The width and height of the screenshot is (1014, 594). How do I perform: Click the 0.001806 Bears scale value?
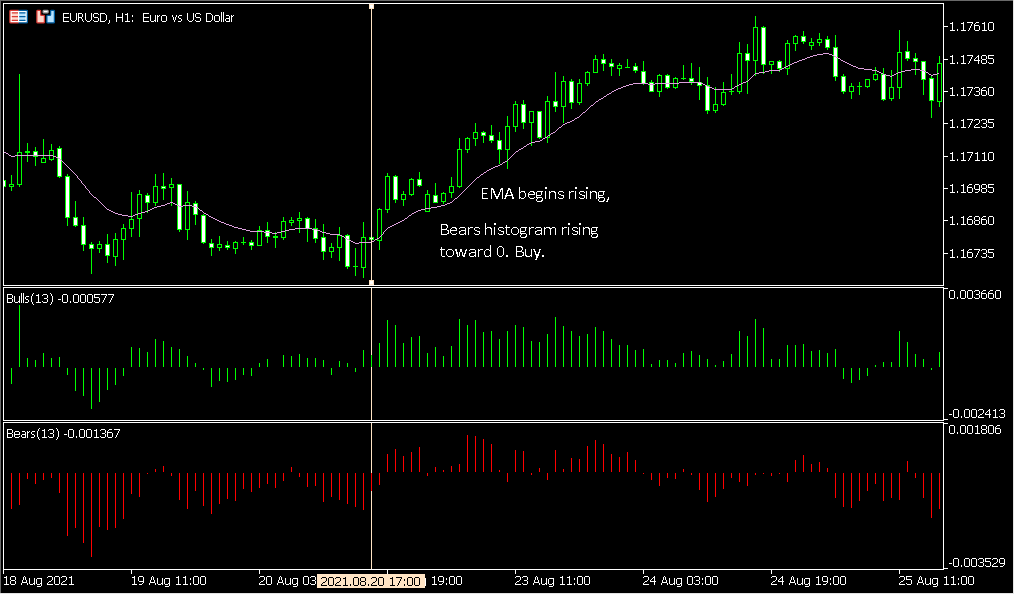click(975, 430)
